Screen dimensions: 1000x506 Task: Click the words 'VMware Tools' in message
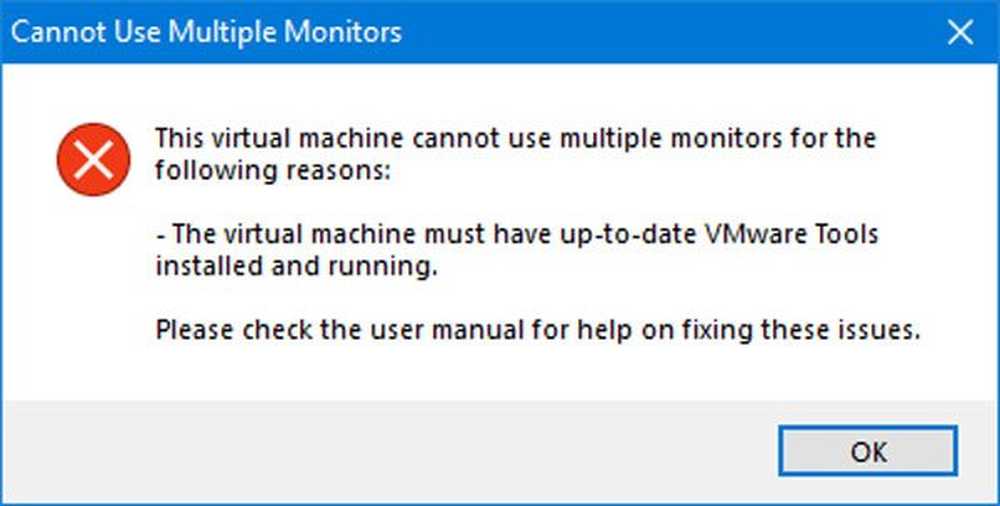[x=791, y=234]
